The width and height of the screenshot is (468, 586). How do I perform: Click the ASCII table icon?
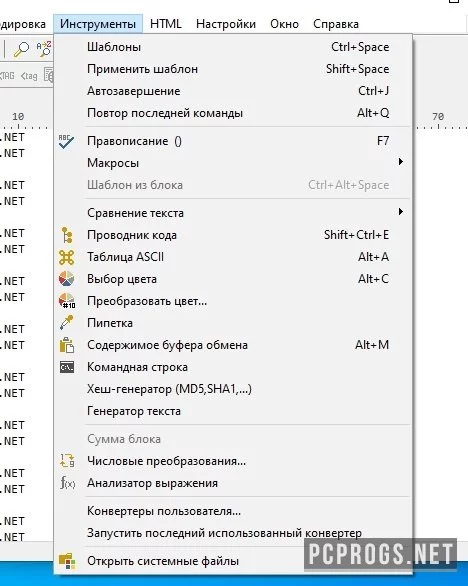(x=67, y=257)
